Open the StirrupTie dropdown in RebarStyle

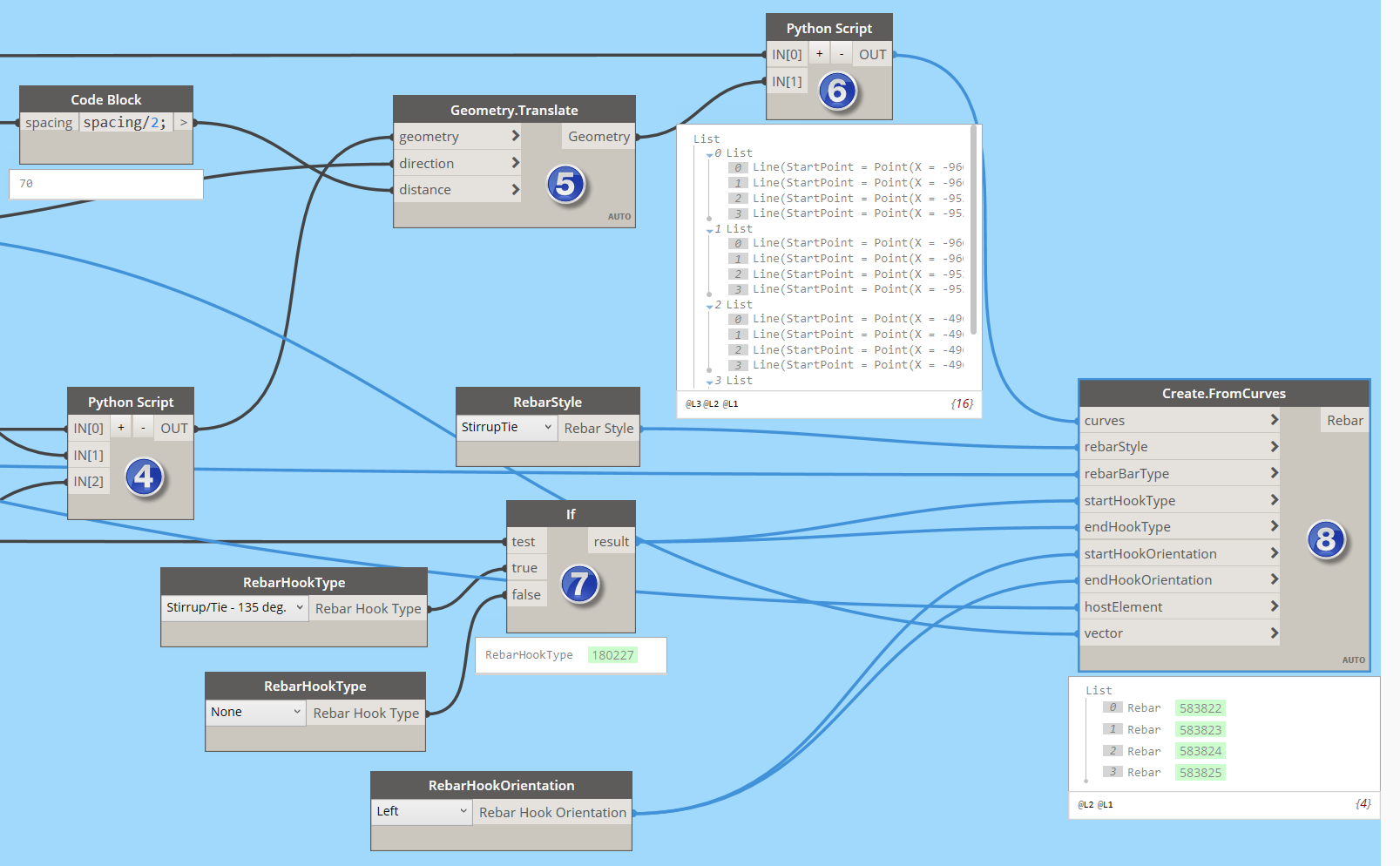coord(507,427)
